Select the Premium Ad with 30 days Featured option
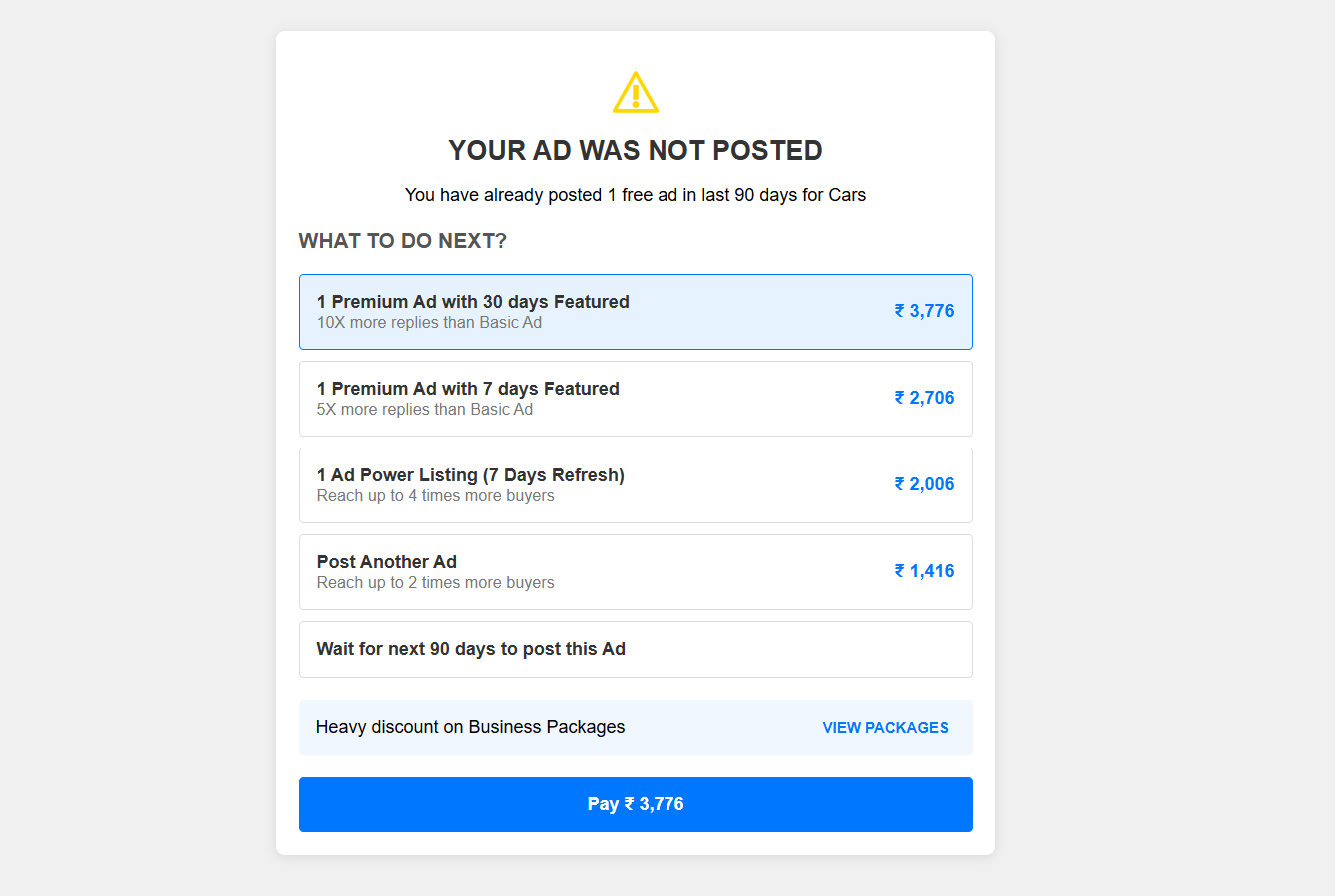The height and width of the screenshot is (896, 1335). 473,302
